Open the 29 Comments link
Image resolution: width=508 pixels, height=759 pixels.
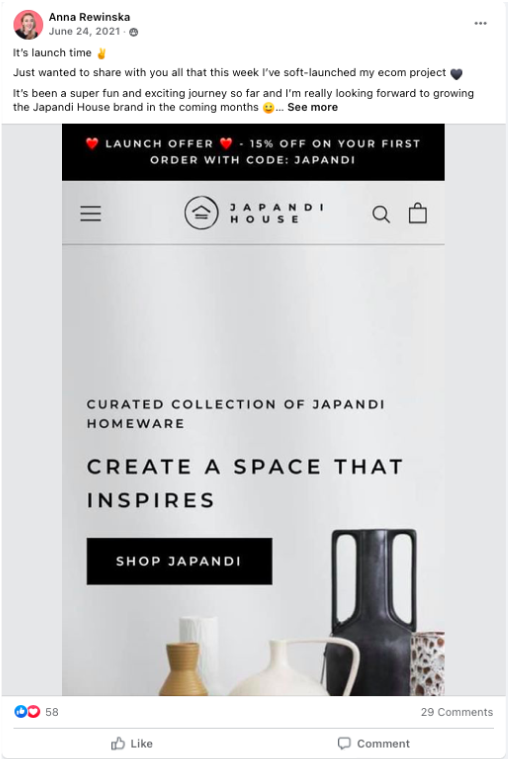coord(457,712)
